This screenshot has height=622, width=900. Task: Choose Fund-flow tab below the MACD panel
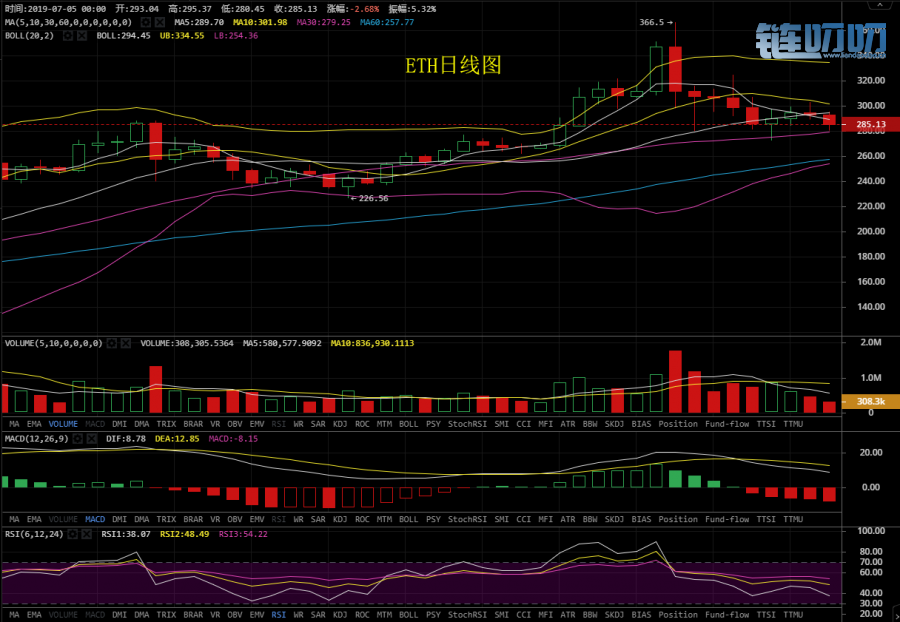click(x=728, y=519)
